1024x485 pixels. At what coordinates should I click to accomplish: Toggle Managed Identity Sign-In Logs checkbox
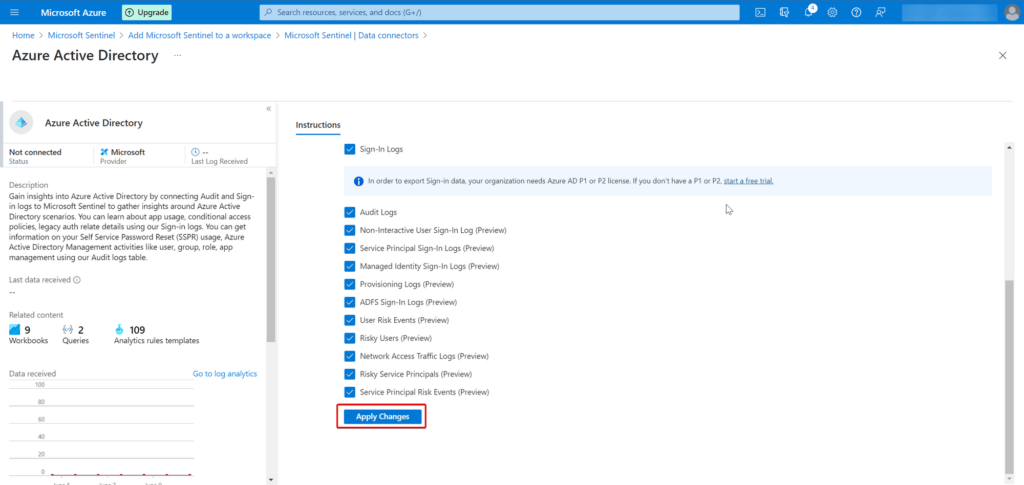(349, 266)
